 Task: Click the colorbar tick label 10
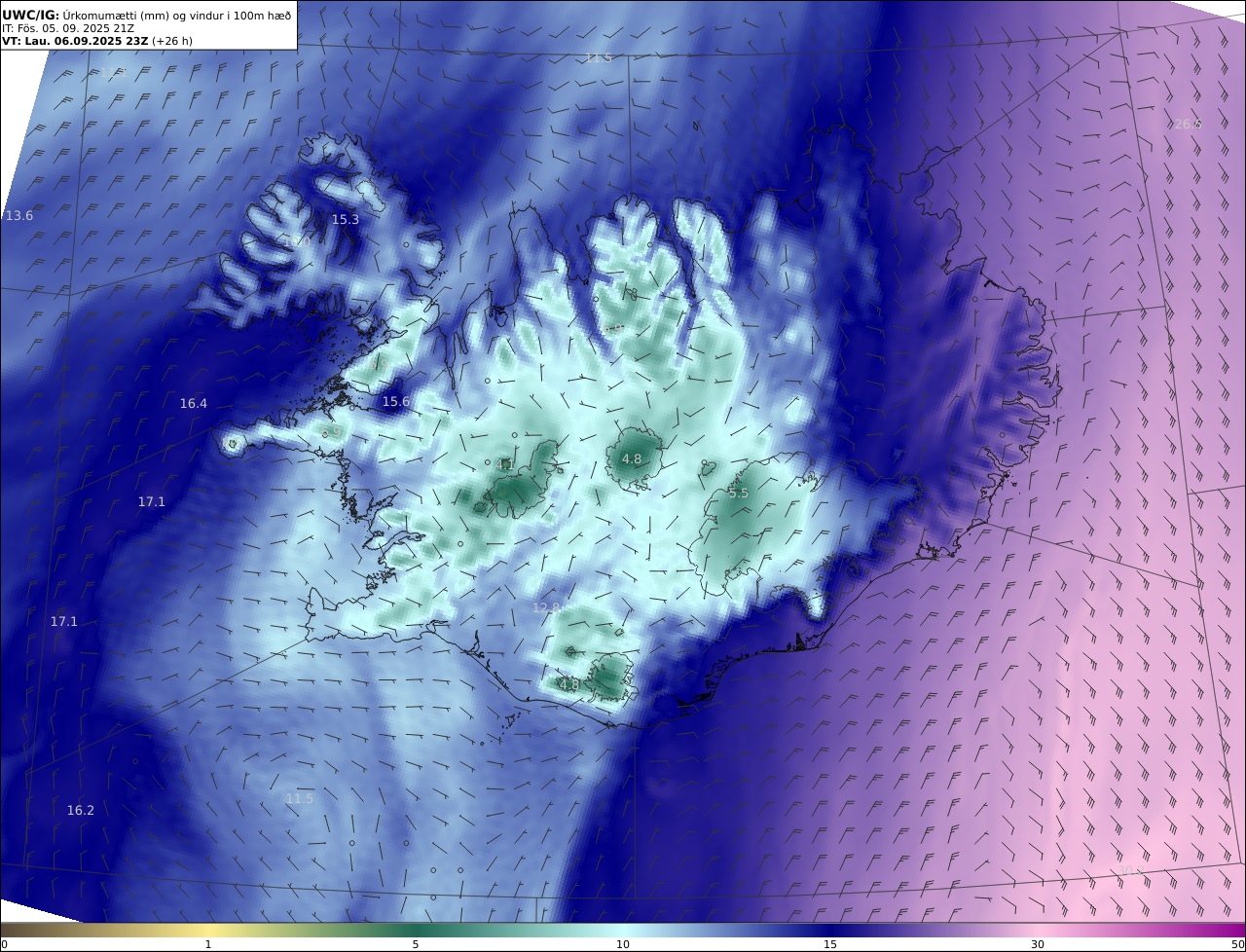623,944
